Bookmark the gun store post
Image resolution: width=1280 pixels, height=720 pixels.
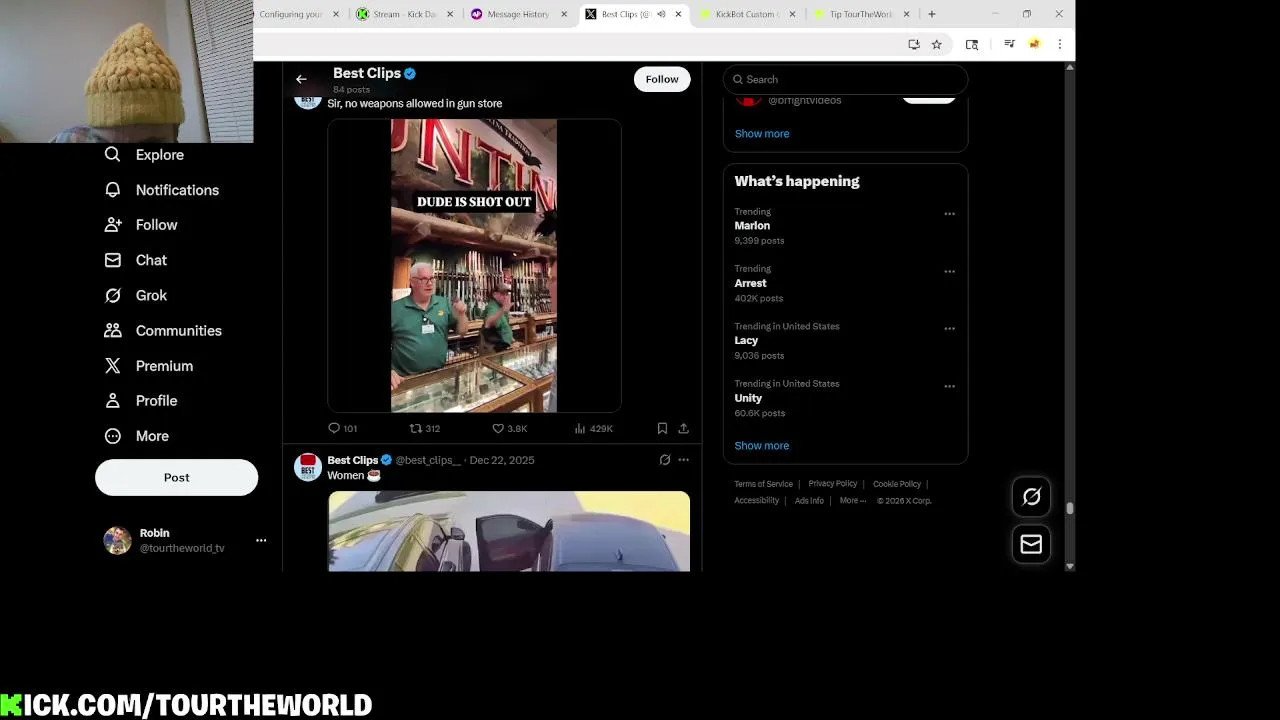click(x=662, y=428)
